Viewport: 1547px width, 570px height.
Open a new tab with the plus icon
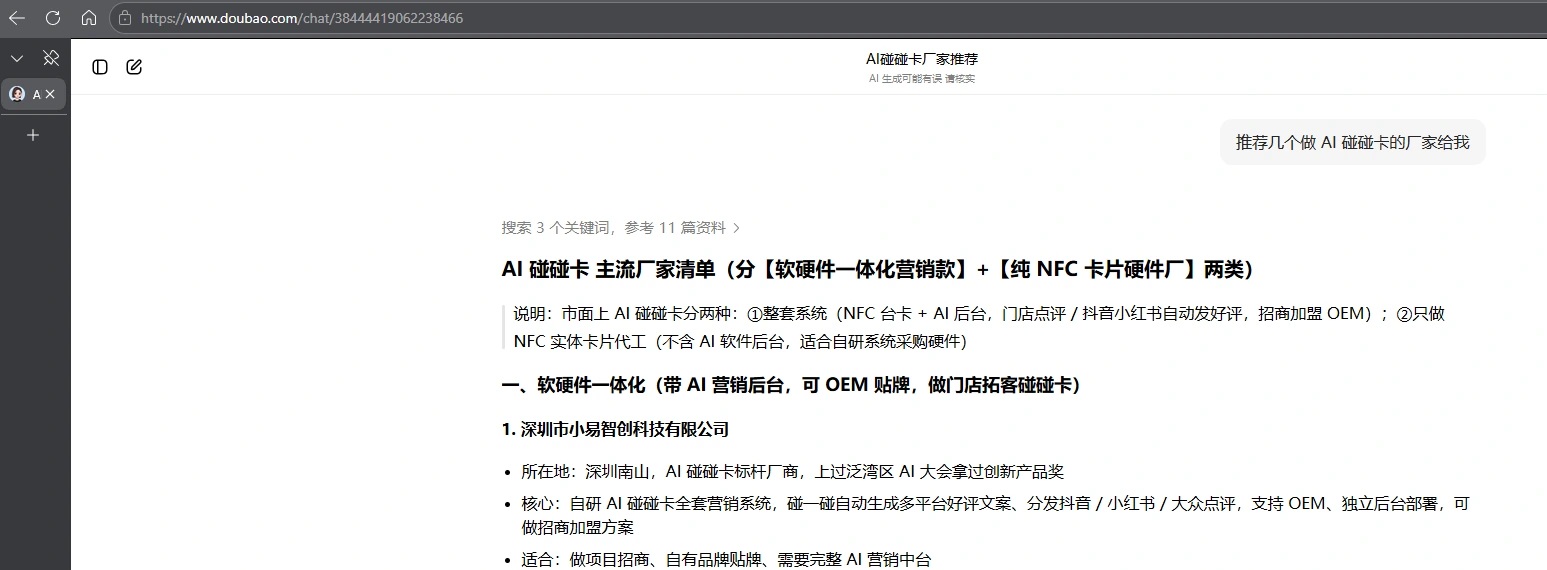click(33, 134)
